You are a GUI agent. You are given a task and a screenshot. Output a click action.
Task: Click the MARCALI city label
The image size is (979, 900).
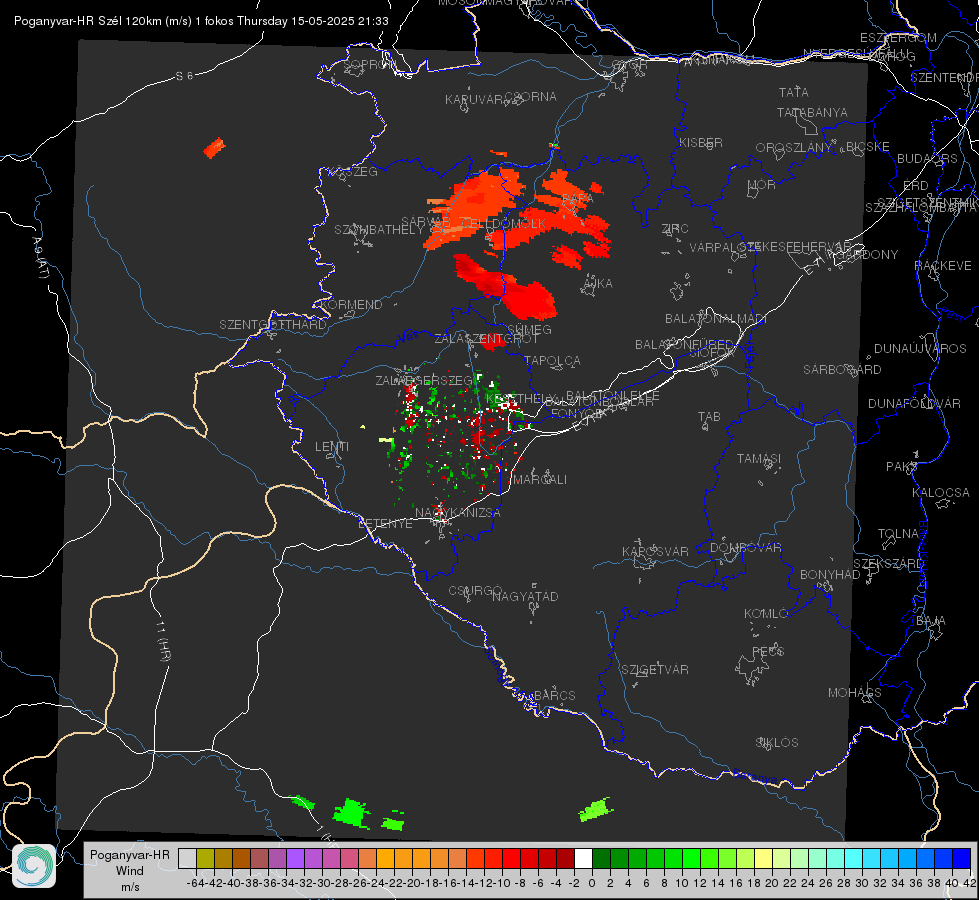539,480
